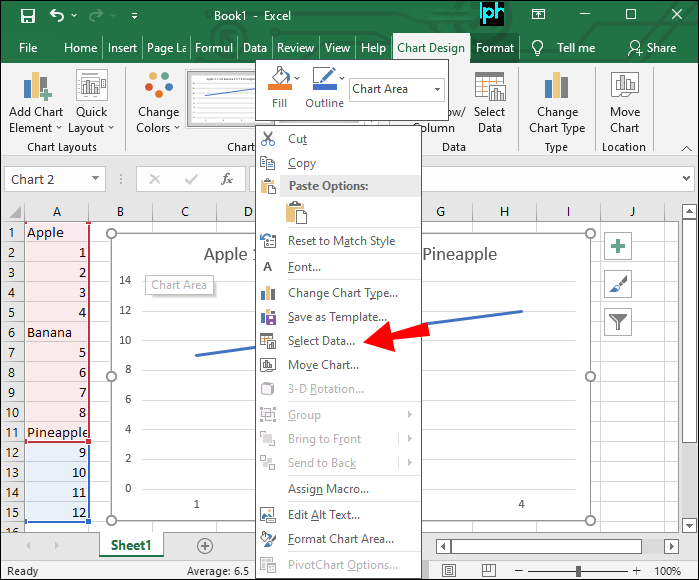Click the Save icon in title bar
Image resolution: width=699 pixels, height=580 pixels.
pyautogui.click(x=27, y=16)
